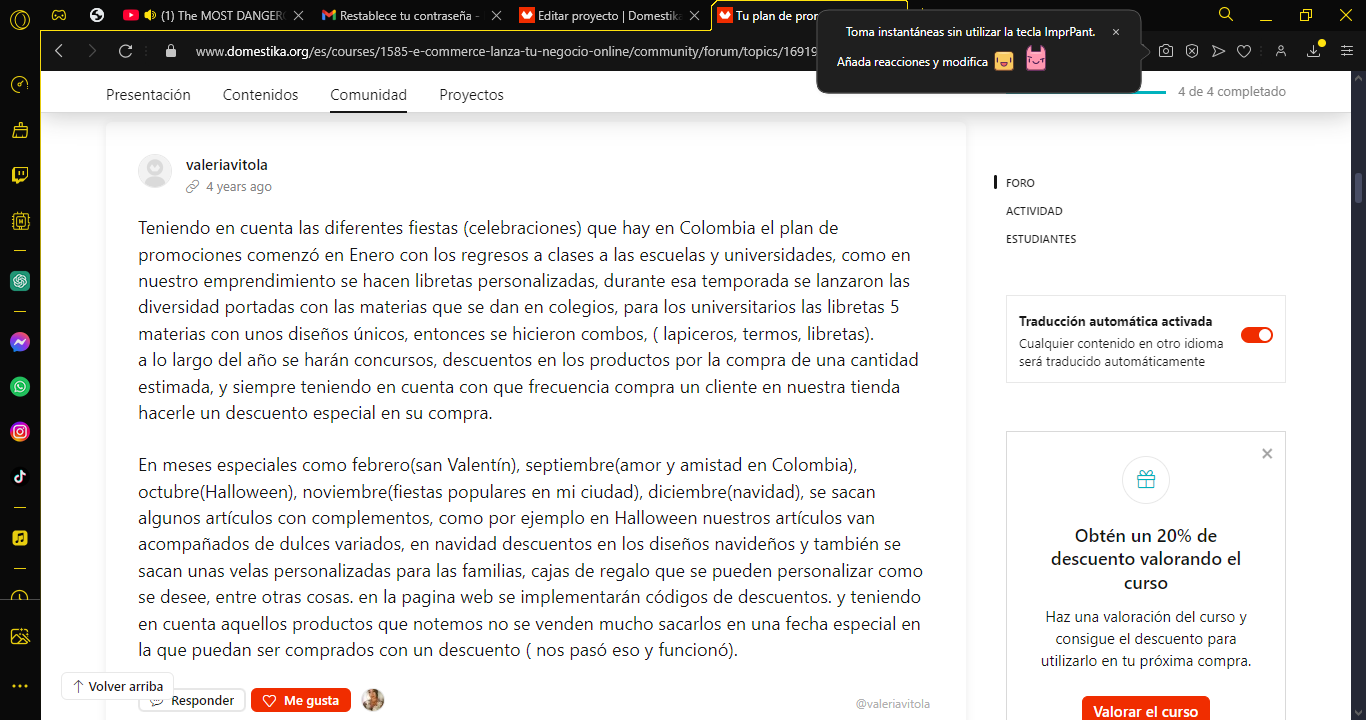Reload the current page
Image resolution: width=1366 pixels, height=720 pixels.
[125, 51]
